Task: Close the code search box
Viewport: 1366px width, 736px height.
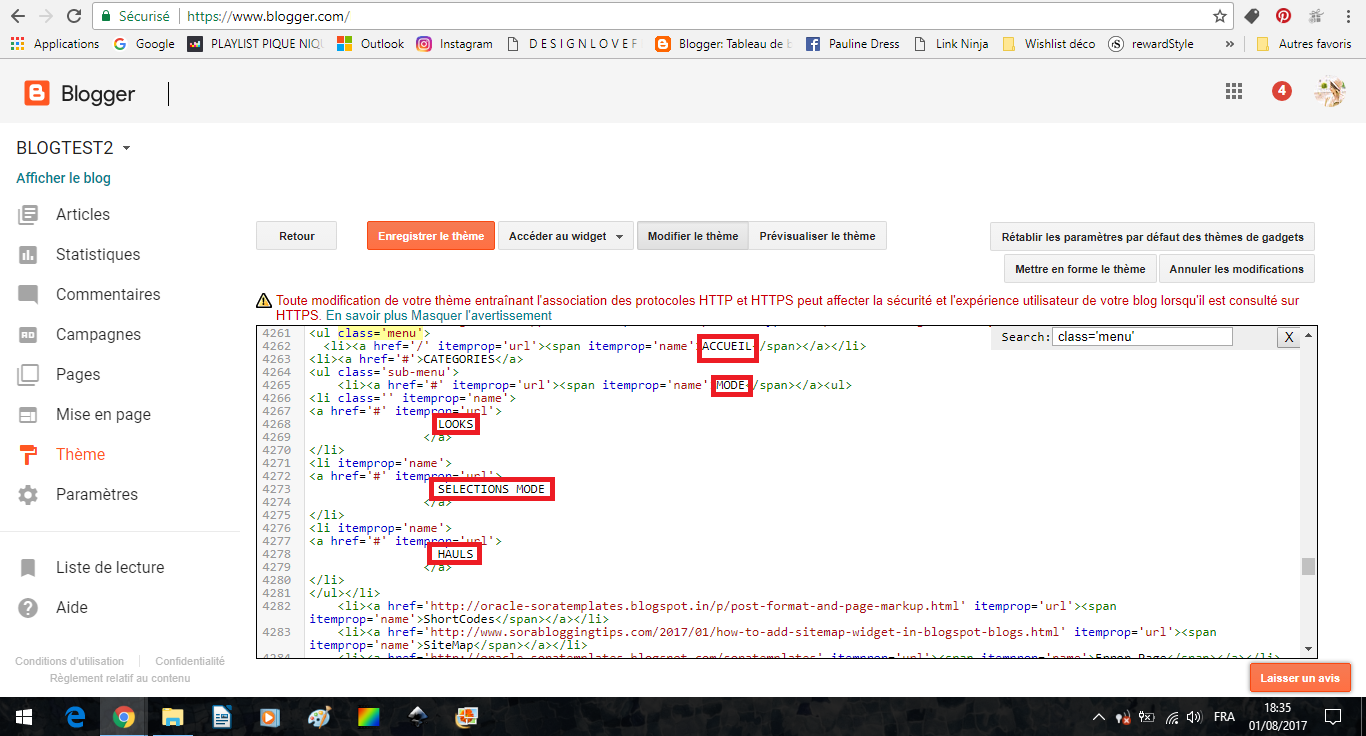Action: [1289, 338]
